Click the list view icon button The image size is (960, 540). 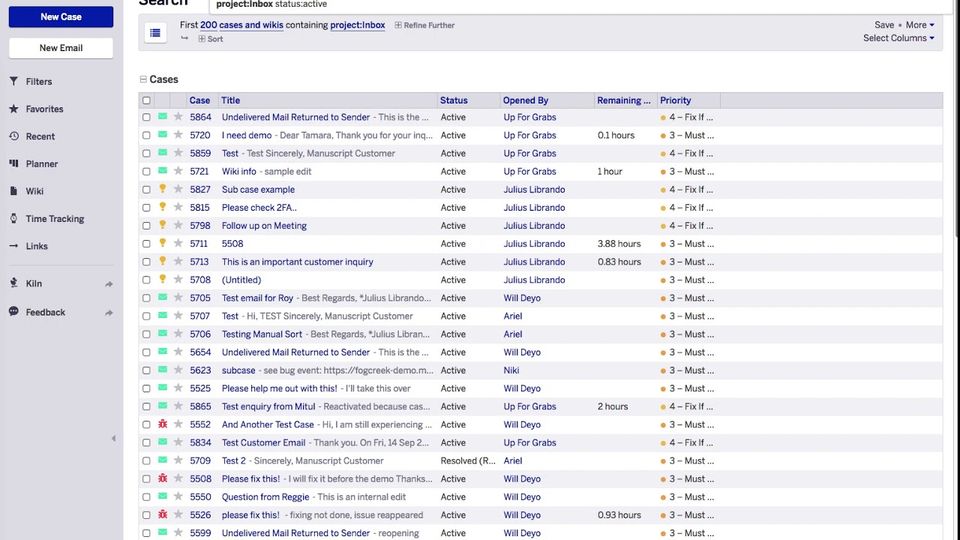(x=156, y=32)
